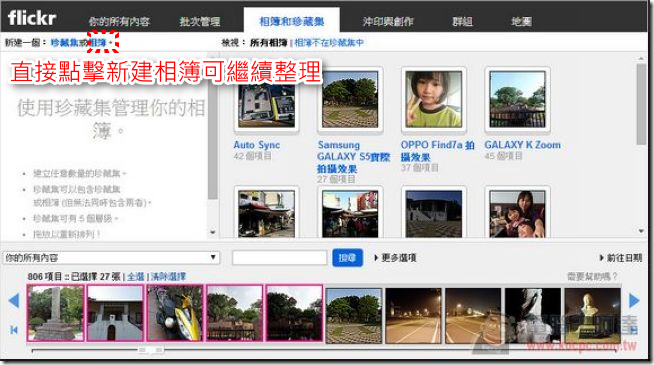Open the 批次管理 tab
The width and height of the screenshot is (654, 365).
coord(199,21)
